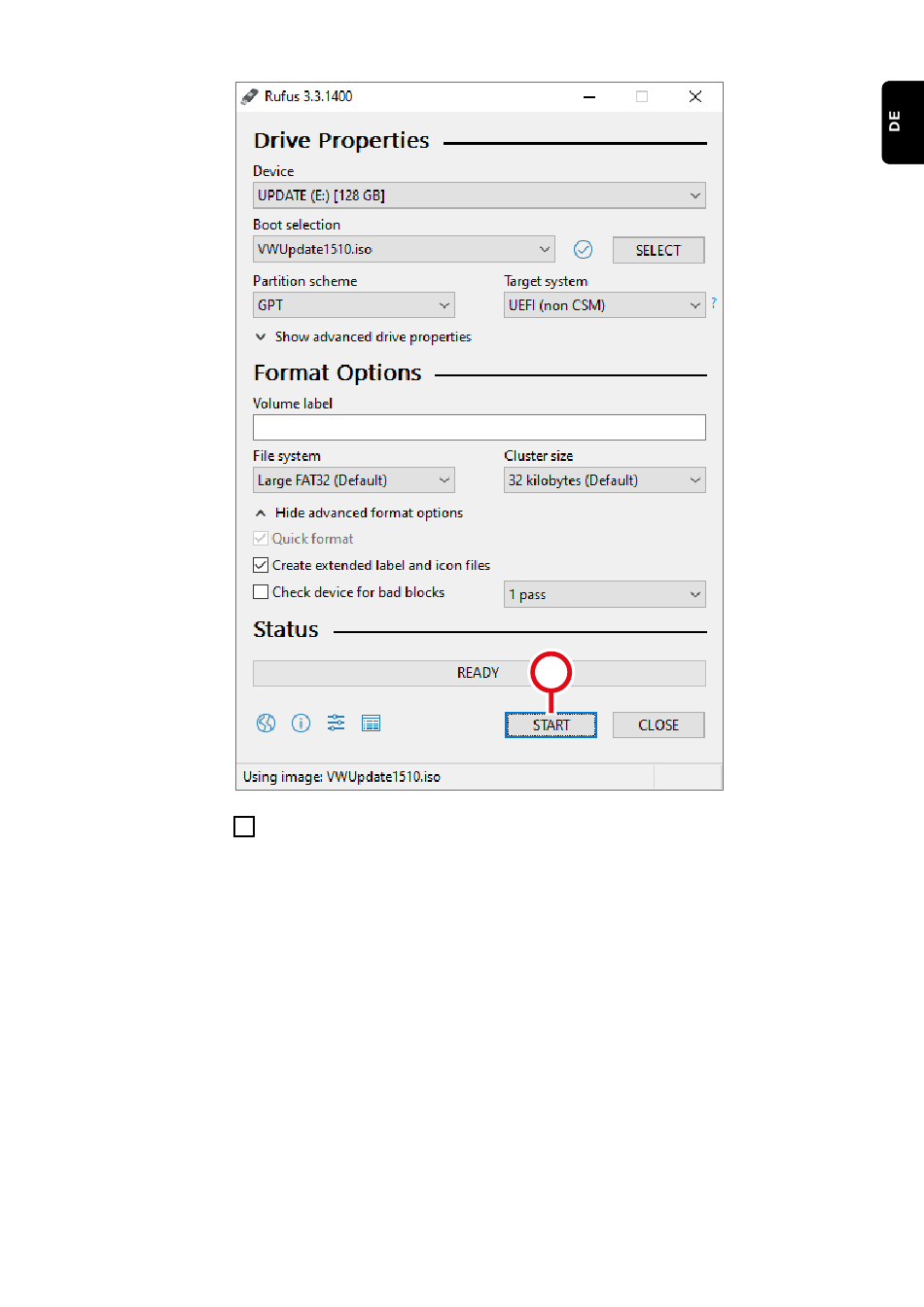Minimize the Rufus window
Viewport: 924px width, 1307px height.
(589, 96)
